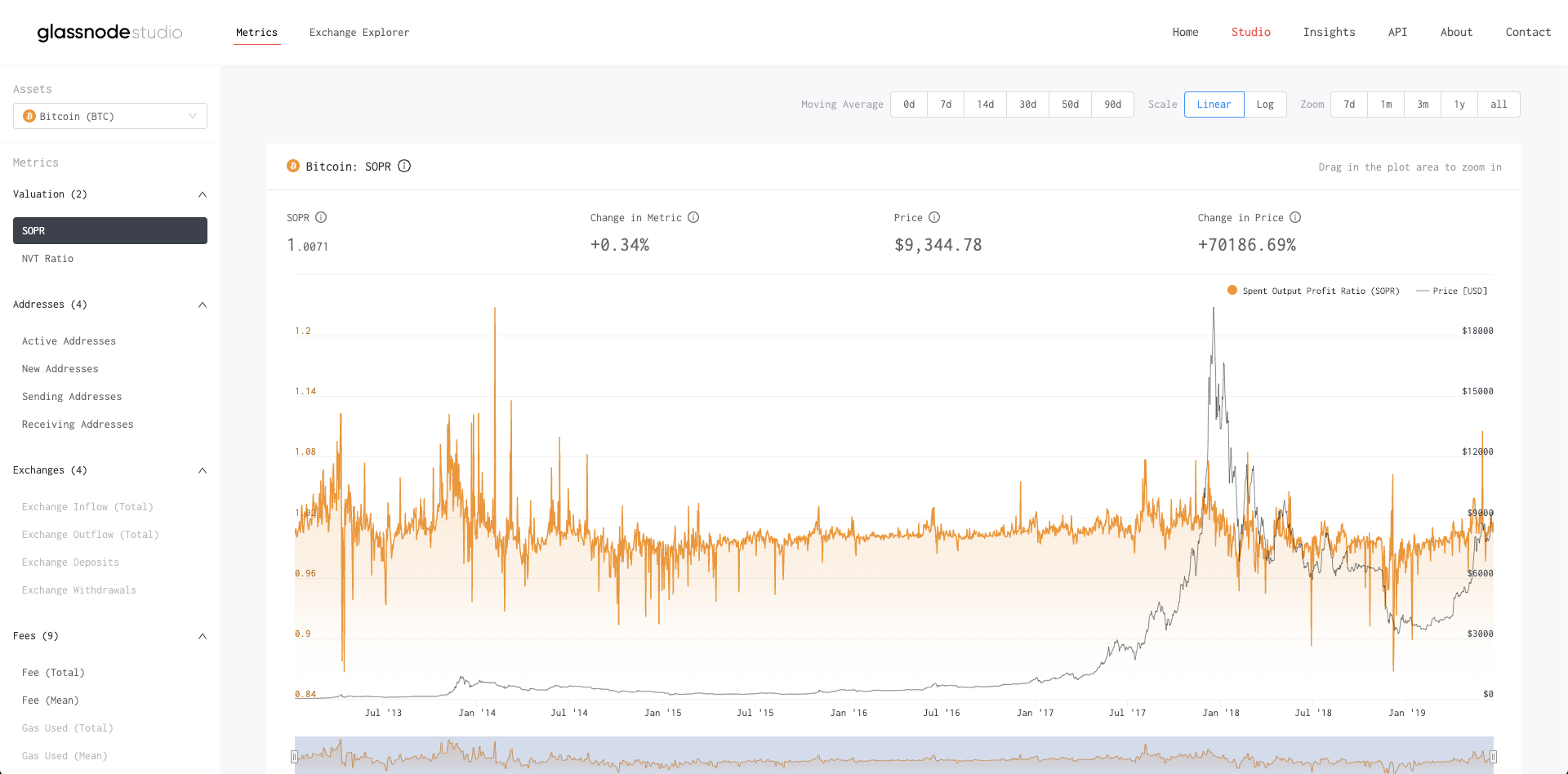Switch to the Exchange Explorer tab
The height and width of the screenshot is (774, 1568).
(x=359, y=33)
